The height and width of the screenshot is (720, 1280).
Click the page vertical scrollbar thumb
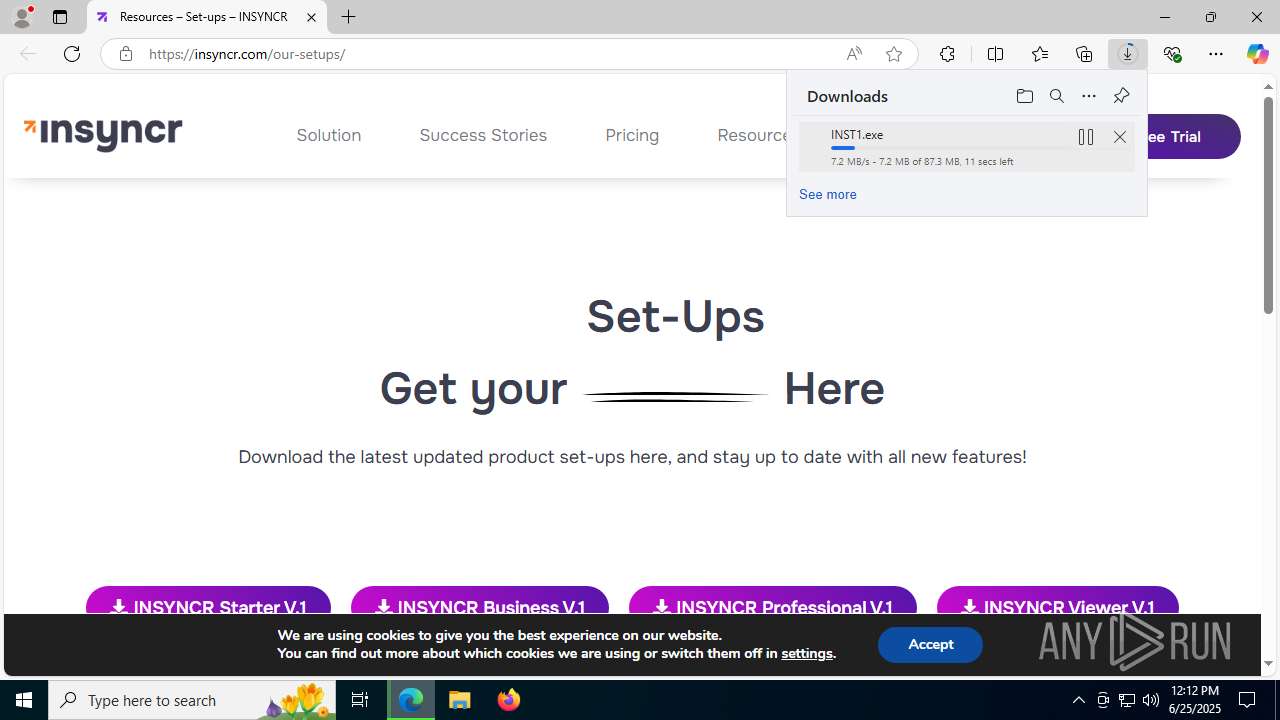pyautogui.click(x=1268, y=205)
